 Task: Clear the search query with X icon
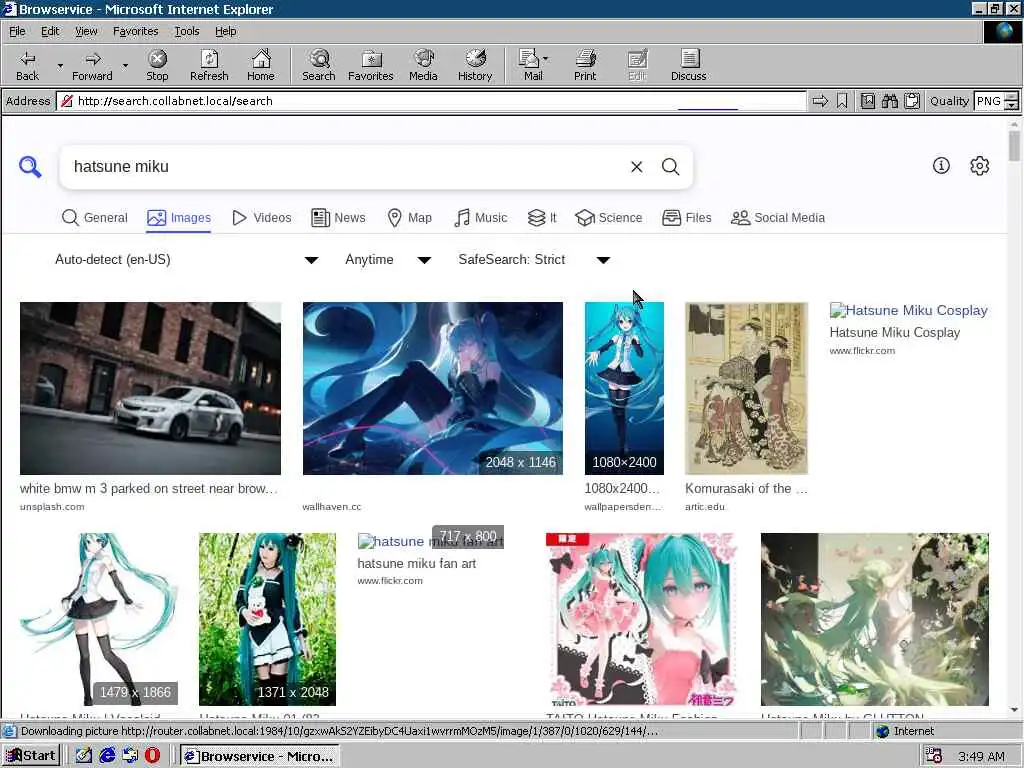(x=637, y=167)
